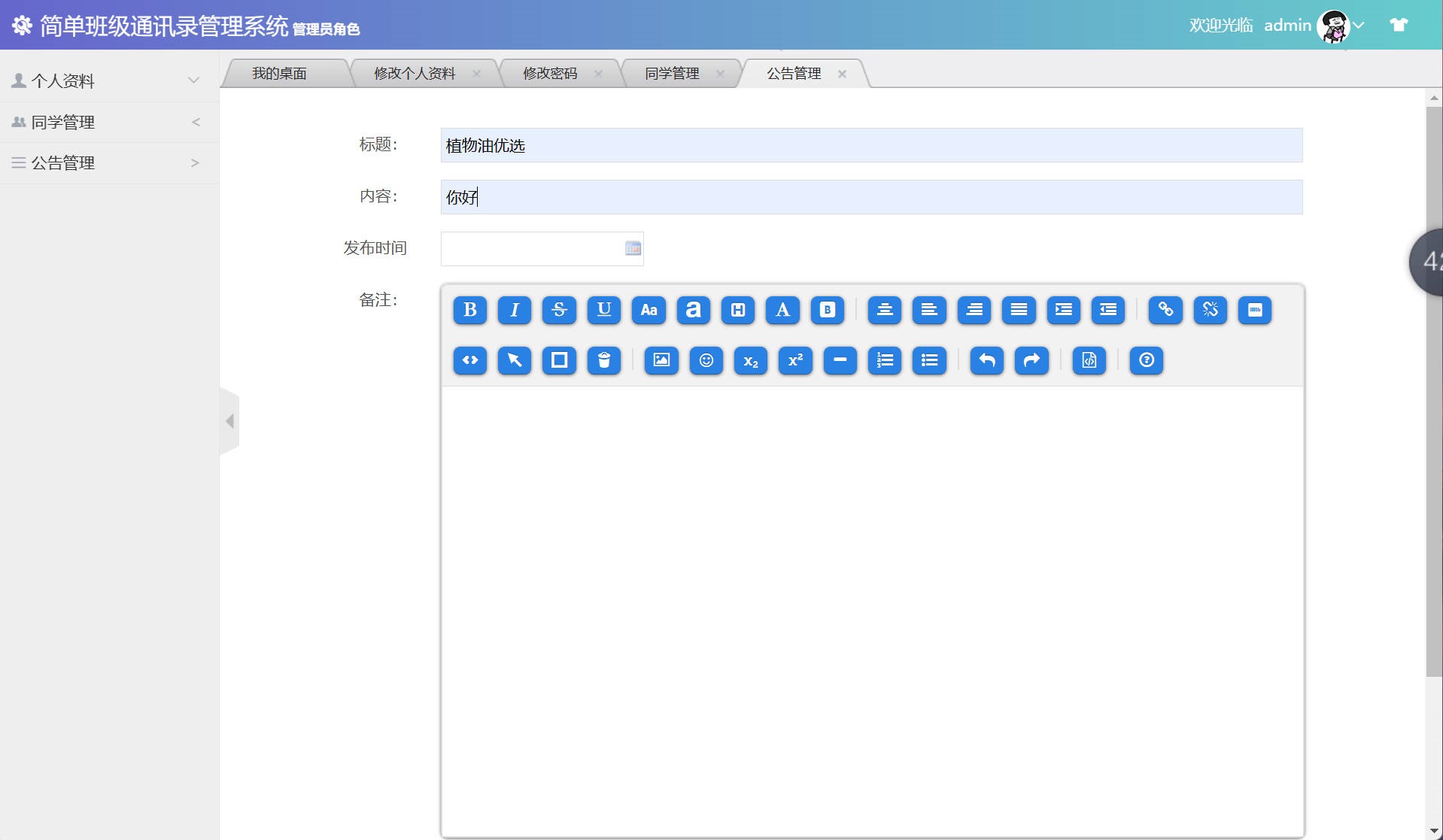The width and height of the screenshot is (1443, 840).
Task: Open the 发布时间 calendar picker
Action: click(633, 249)
